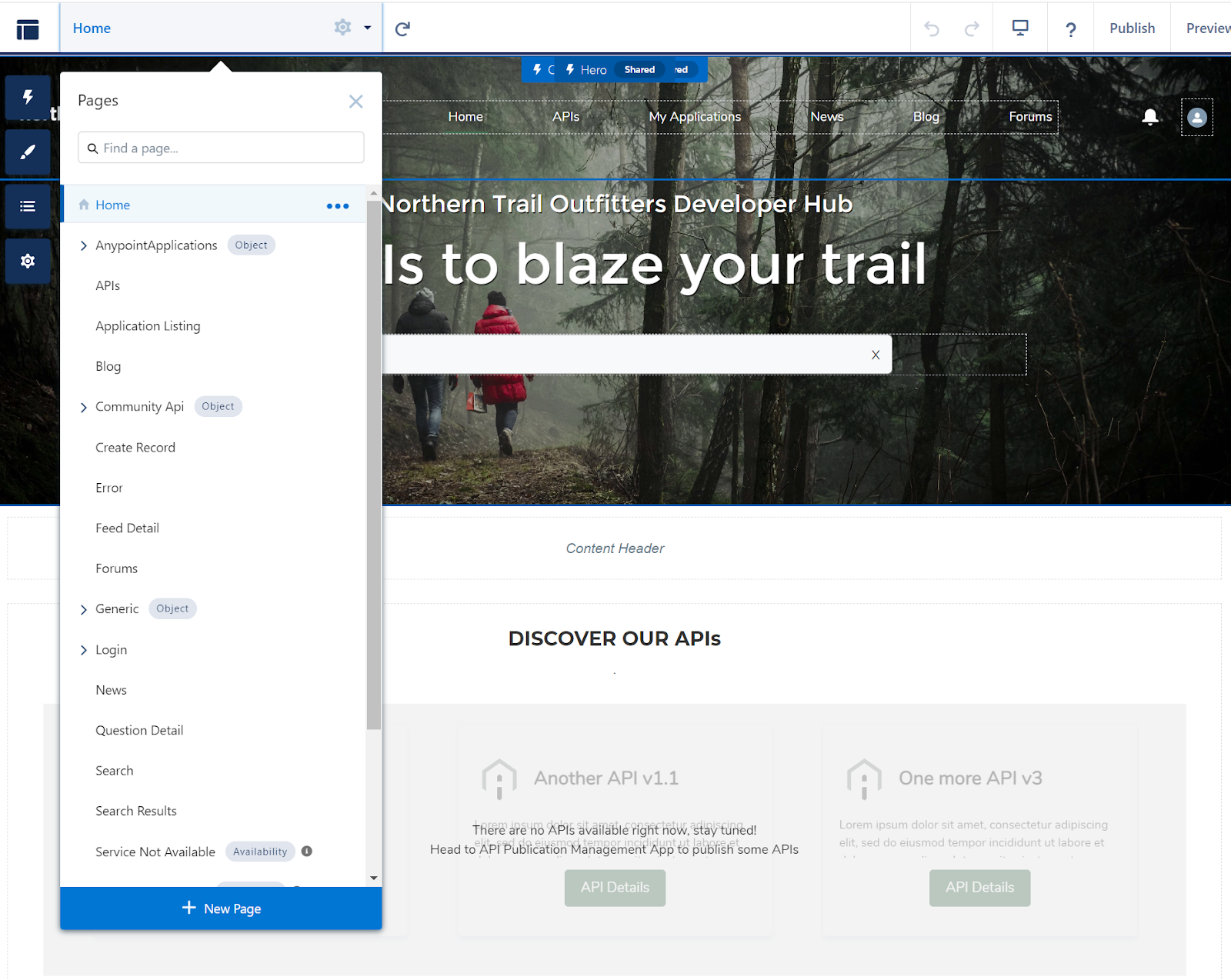Viewport: 1231px width, 980px height.
Task: Click the Pages list scroll down arrow
Action: tap(374, 878)
